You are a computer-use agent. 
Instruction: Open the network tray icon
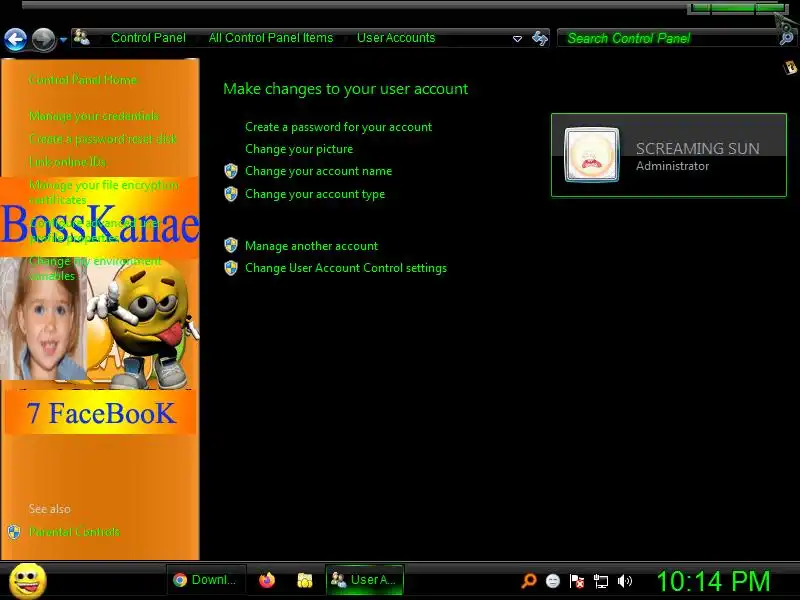601,581
